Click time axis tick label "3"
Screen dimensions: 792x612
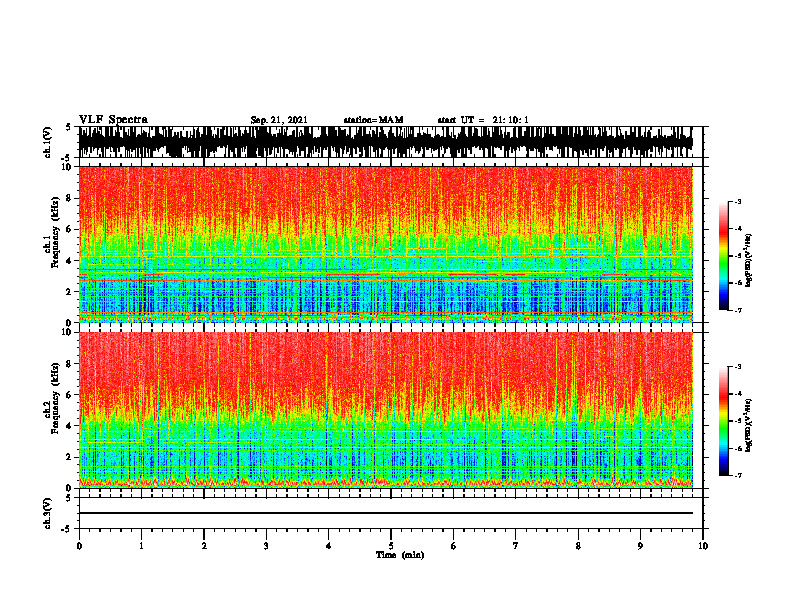click(x=266, y=546)
